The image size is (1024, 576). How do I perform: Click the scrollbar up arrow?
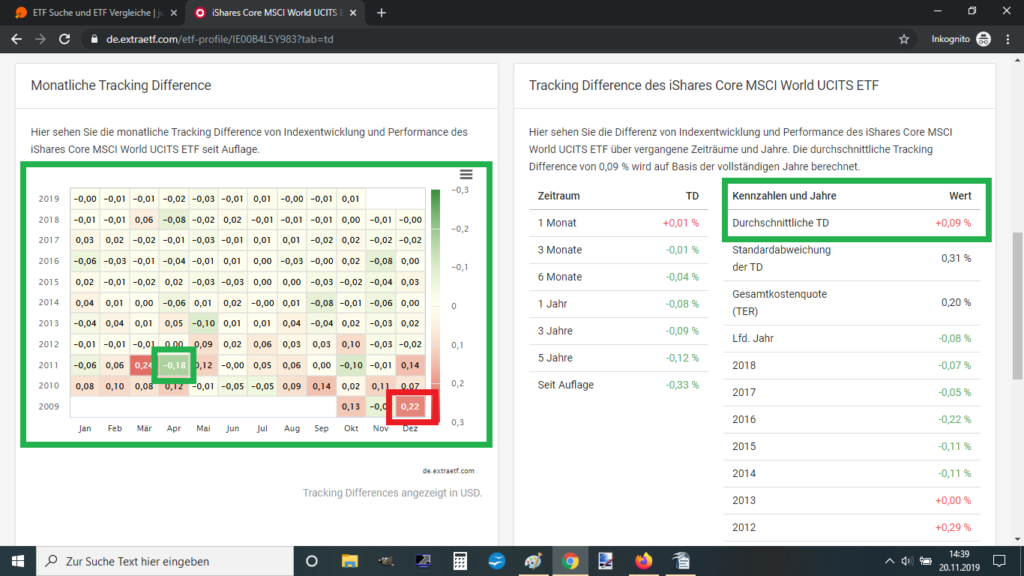(1017, 60)
